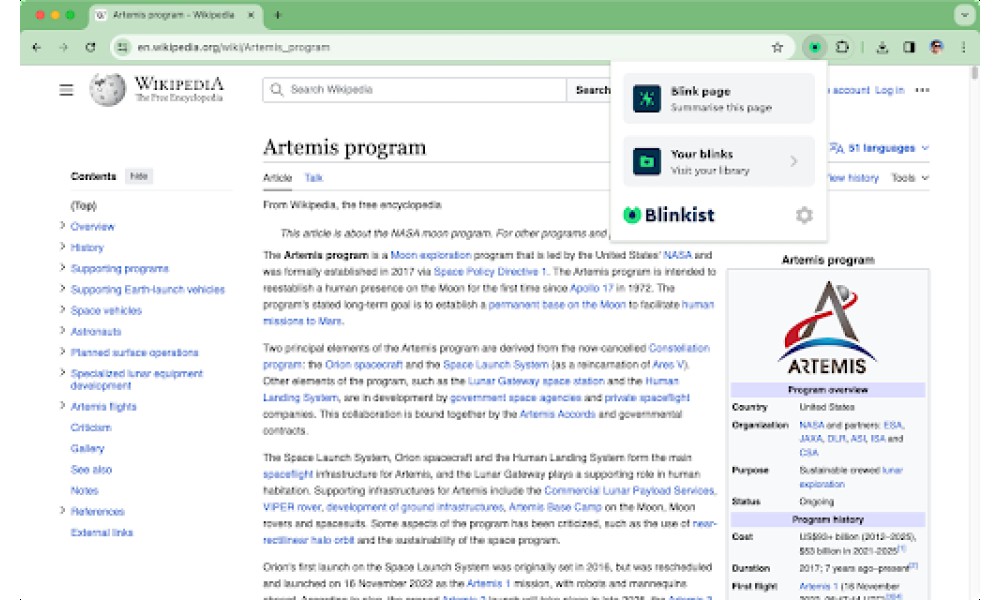Viewport: 1000px width, 600px height.
Task: Open Your blinks library entry
Action: pos(719,161)
